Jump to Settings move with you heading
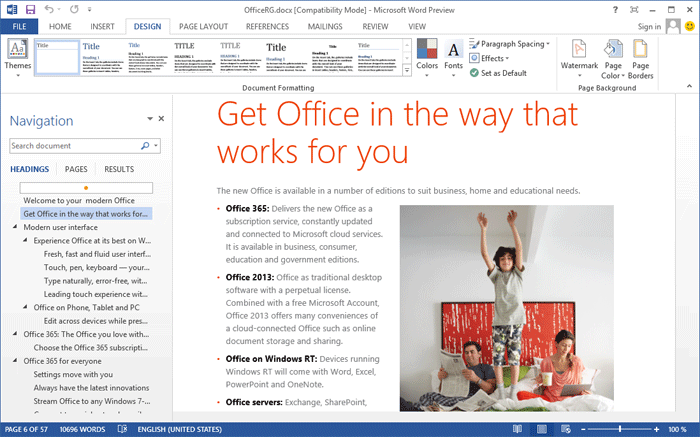 (x=73, y=375)
